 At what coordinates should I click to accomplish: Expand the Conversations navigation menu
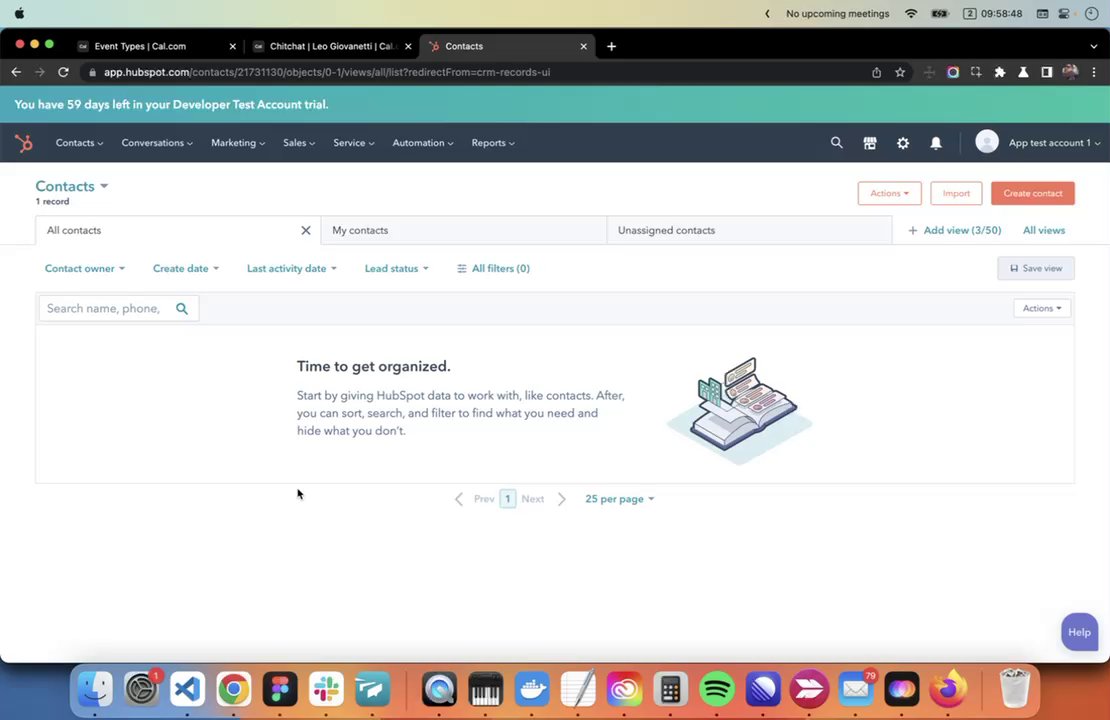coord(157,143)
